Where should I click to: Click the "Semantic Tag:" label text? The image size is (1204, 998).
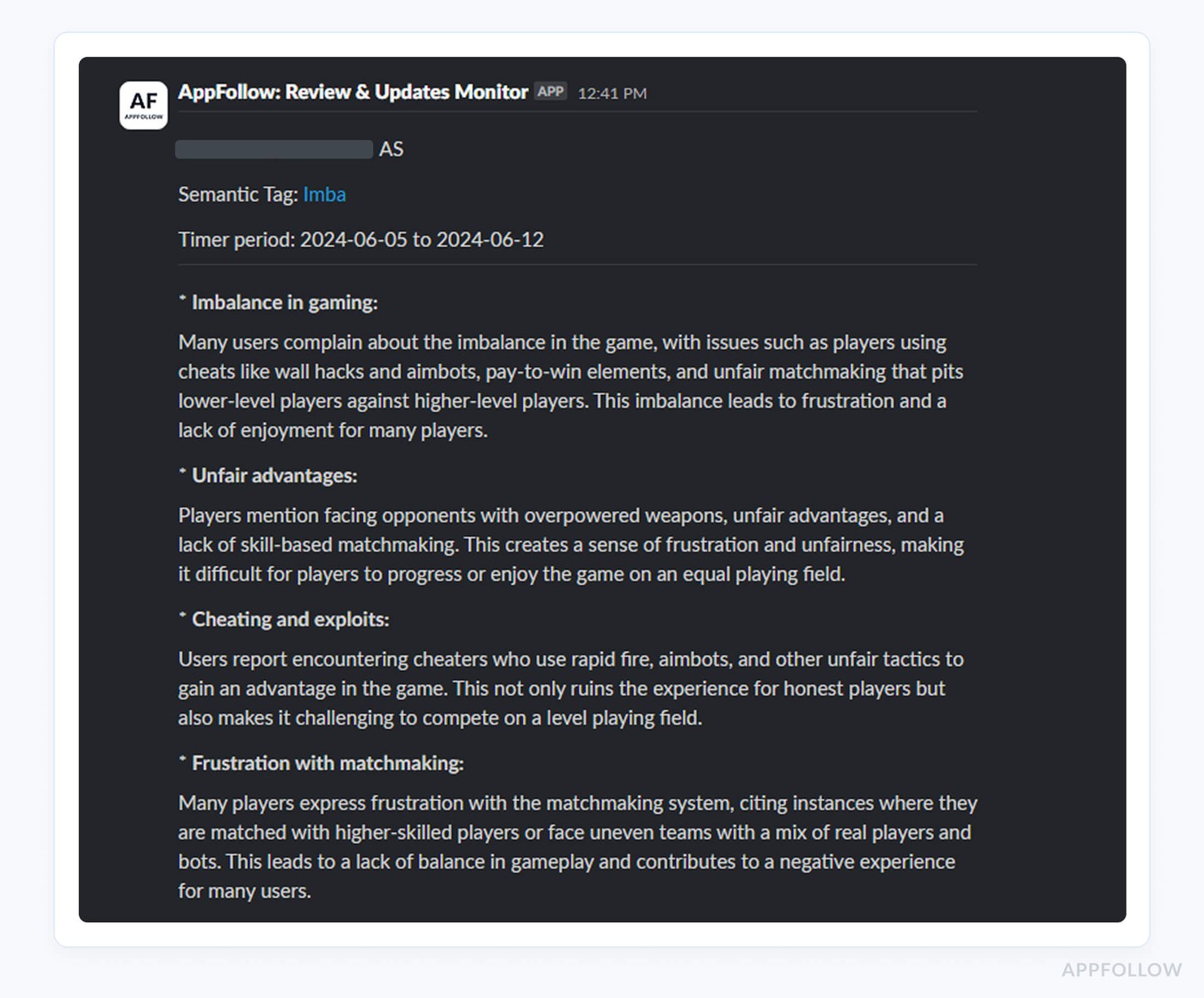click(x=238, y=194)
